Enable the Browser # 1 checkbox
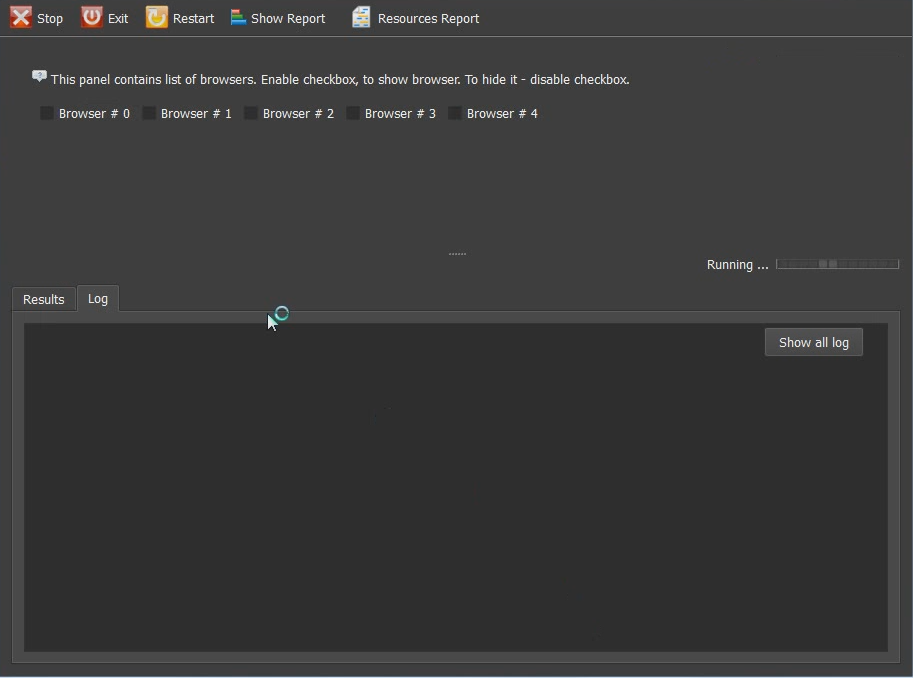The image size is (913, 678). coord(149,113)
